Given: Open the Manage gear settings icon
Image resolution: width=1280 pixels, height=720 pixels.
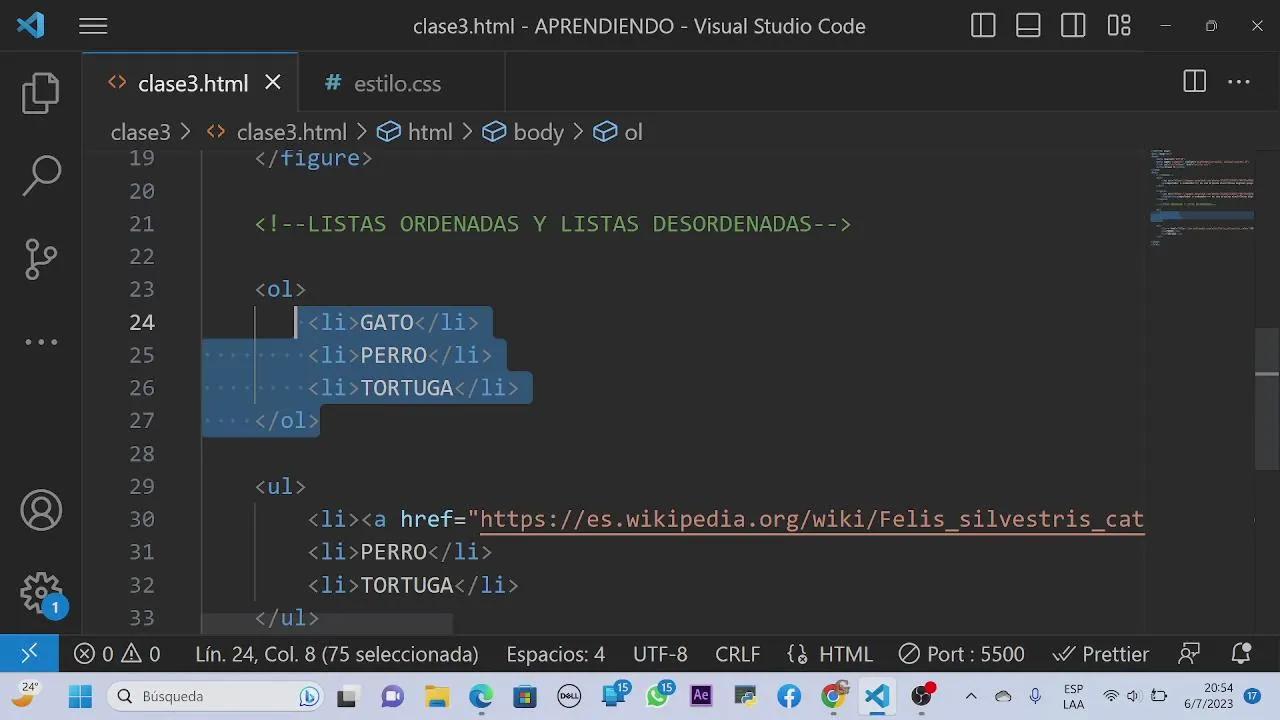Looking at the screenshot, I should click(x=41, y=593).
